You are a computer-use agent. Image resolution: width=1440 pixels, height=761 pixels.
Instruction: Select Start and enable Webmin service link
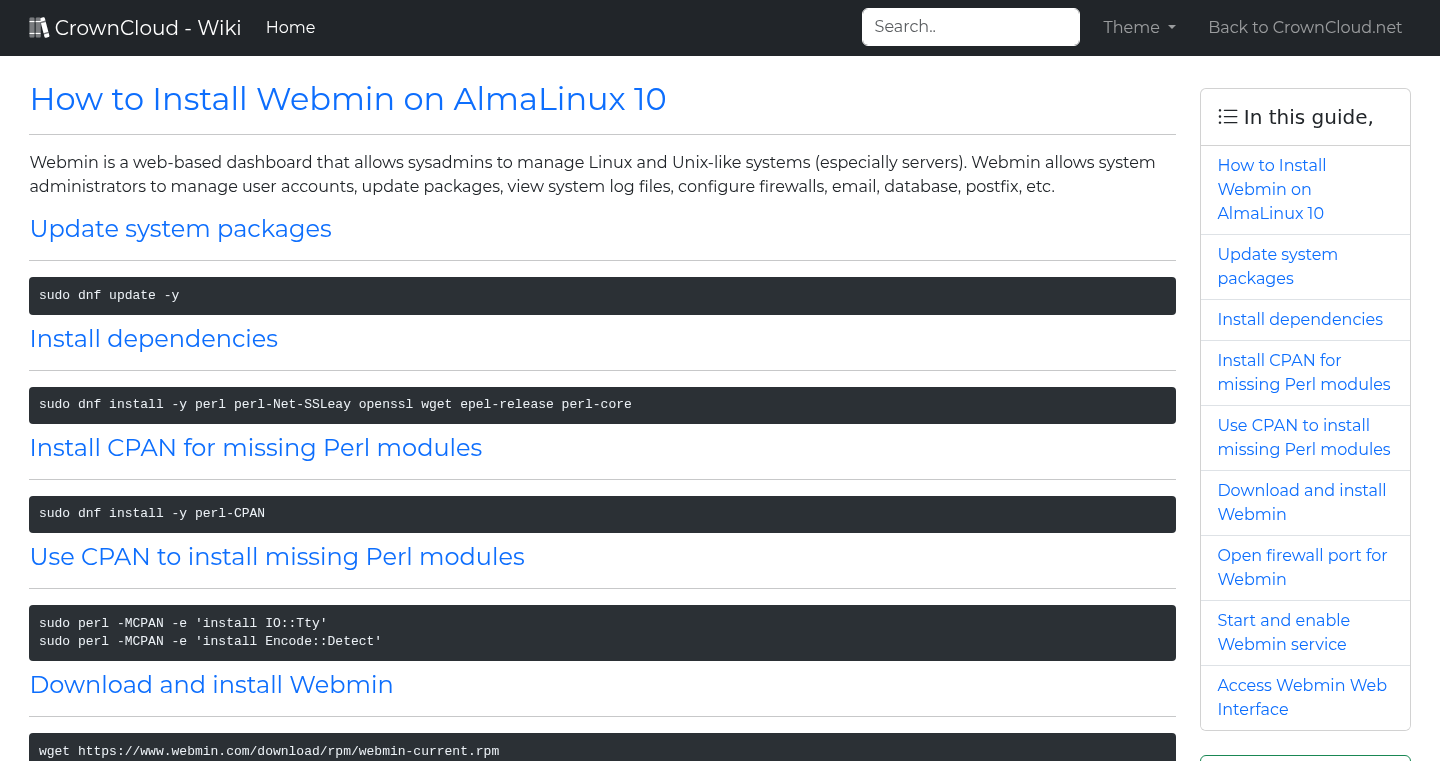pos(1283,632)
